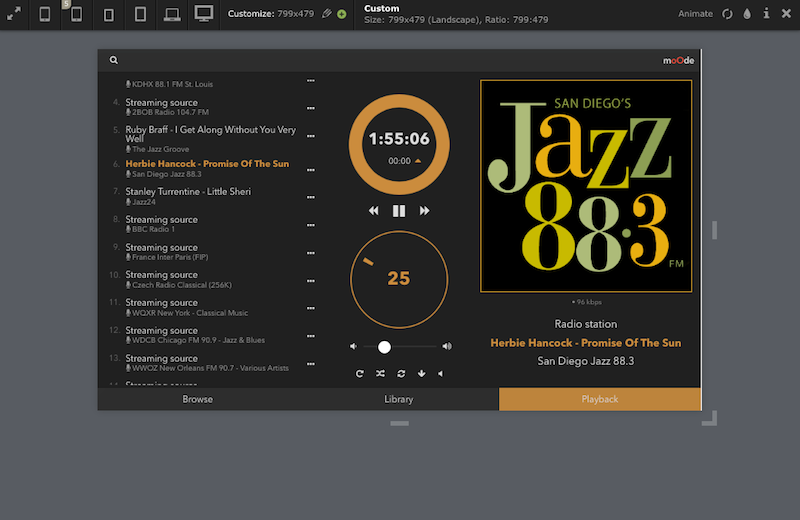Select the Playback tab
Image resolution: width=800 pixels, height=520 pixels.
click(600, 399)
